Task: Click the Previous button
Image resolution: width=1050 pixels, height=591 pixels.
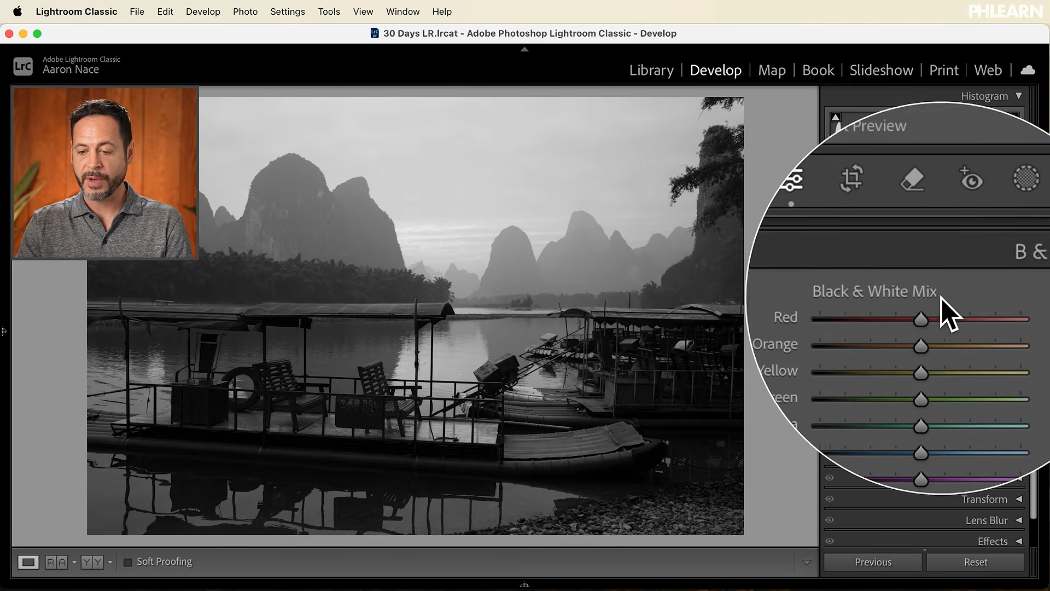Action: click(873, 562)
